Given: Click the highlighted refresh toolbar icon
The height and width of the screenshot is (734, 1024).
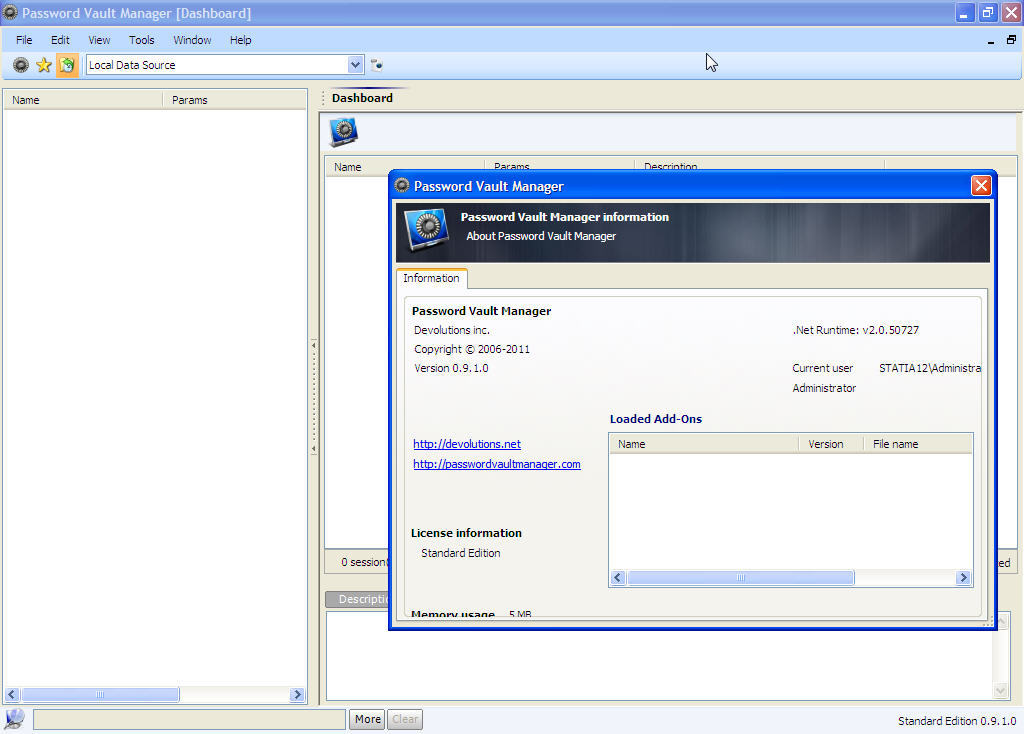Looking at the screenshot, I should 67,65.
